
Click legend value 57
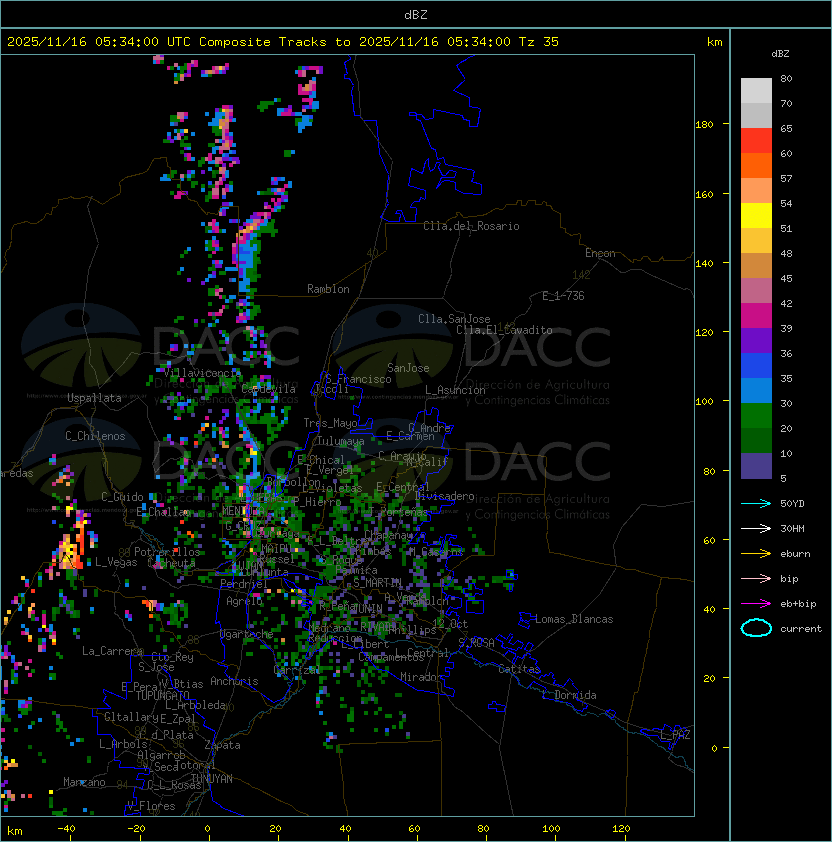[x=786, y=178]
